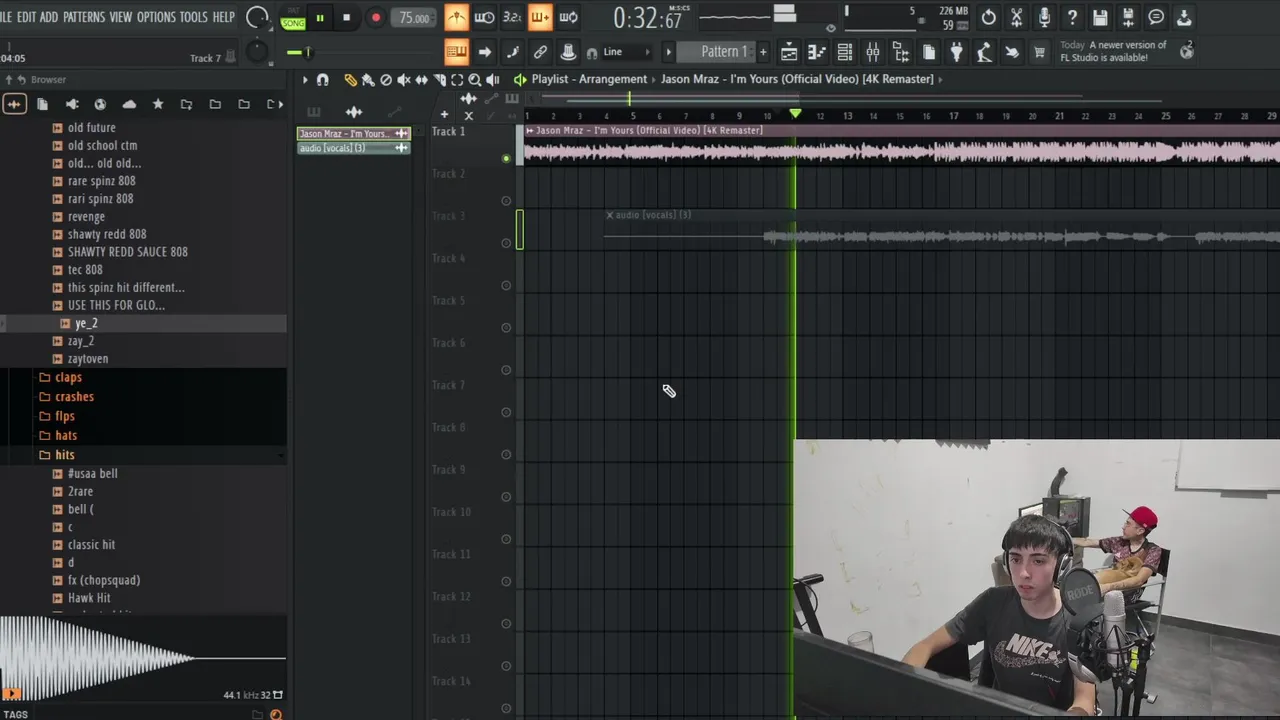Click the microphone one-click recording icon
The height and width of the screenshot is (720, 1280).
(1044, 17)
